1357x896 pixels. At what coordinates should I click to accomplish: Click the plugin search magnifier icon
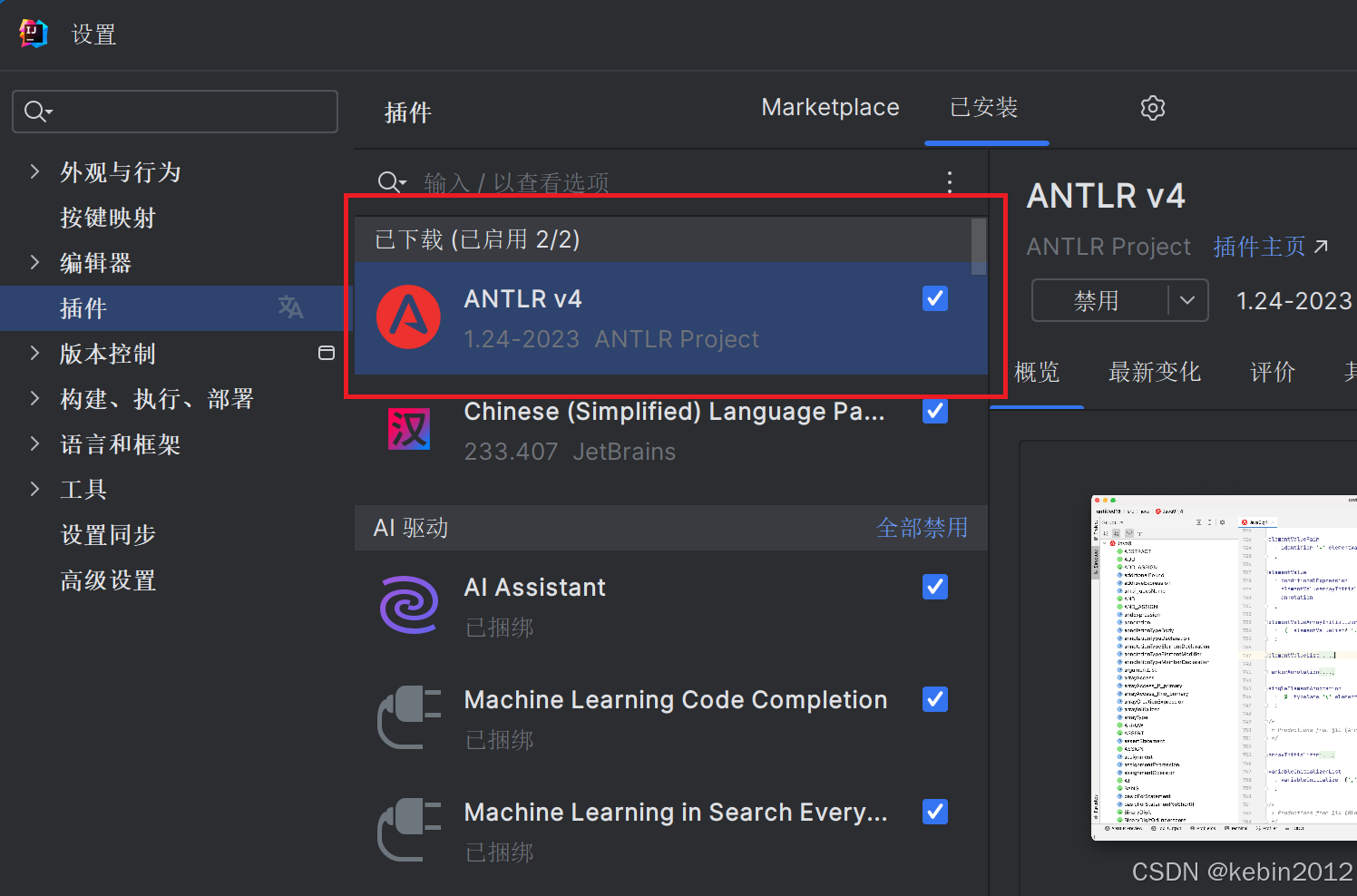pyautogui.click(x=392, y=182)
